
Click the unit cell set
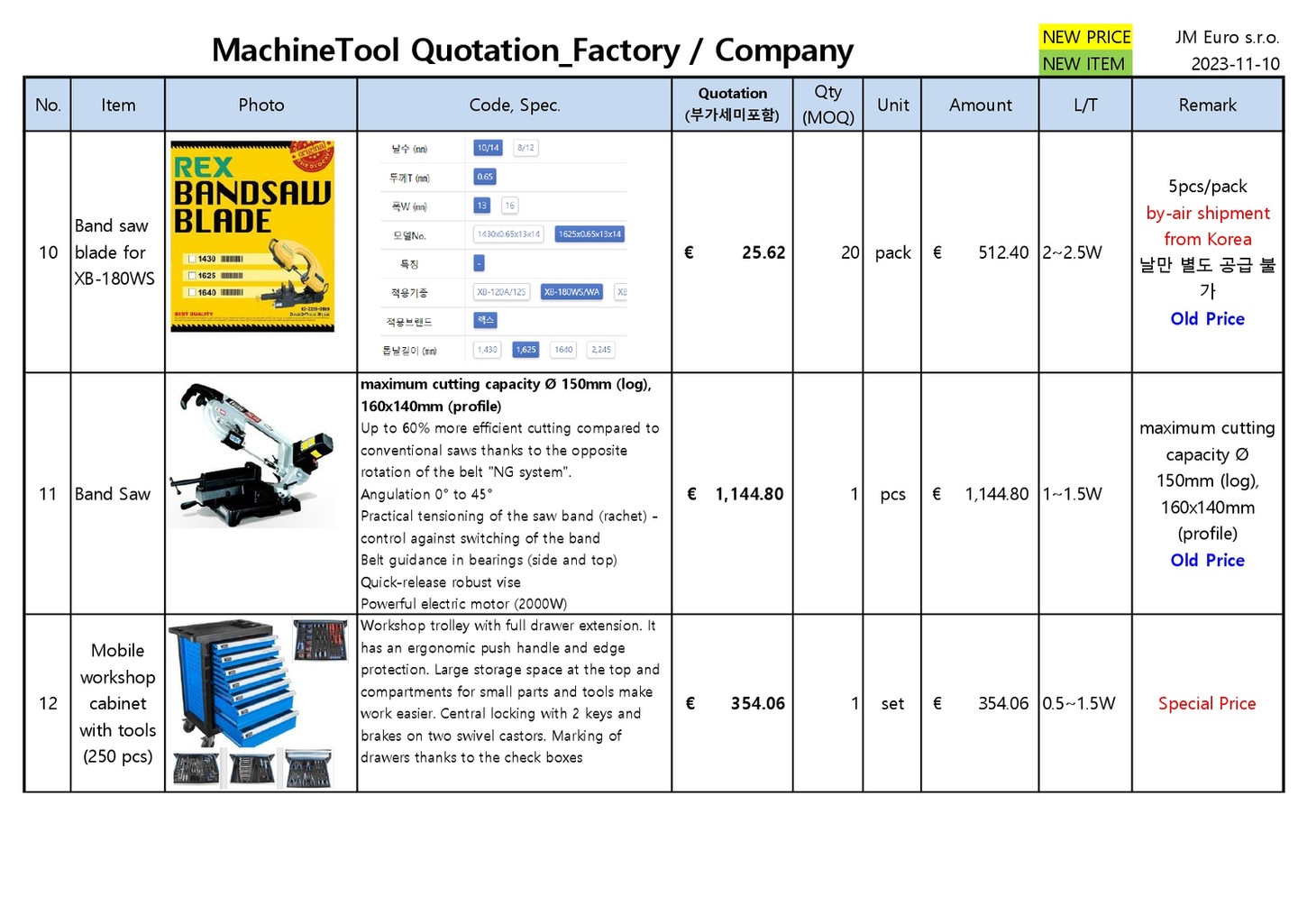(x=892, y=704)
